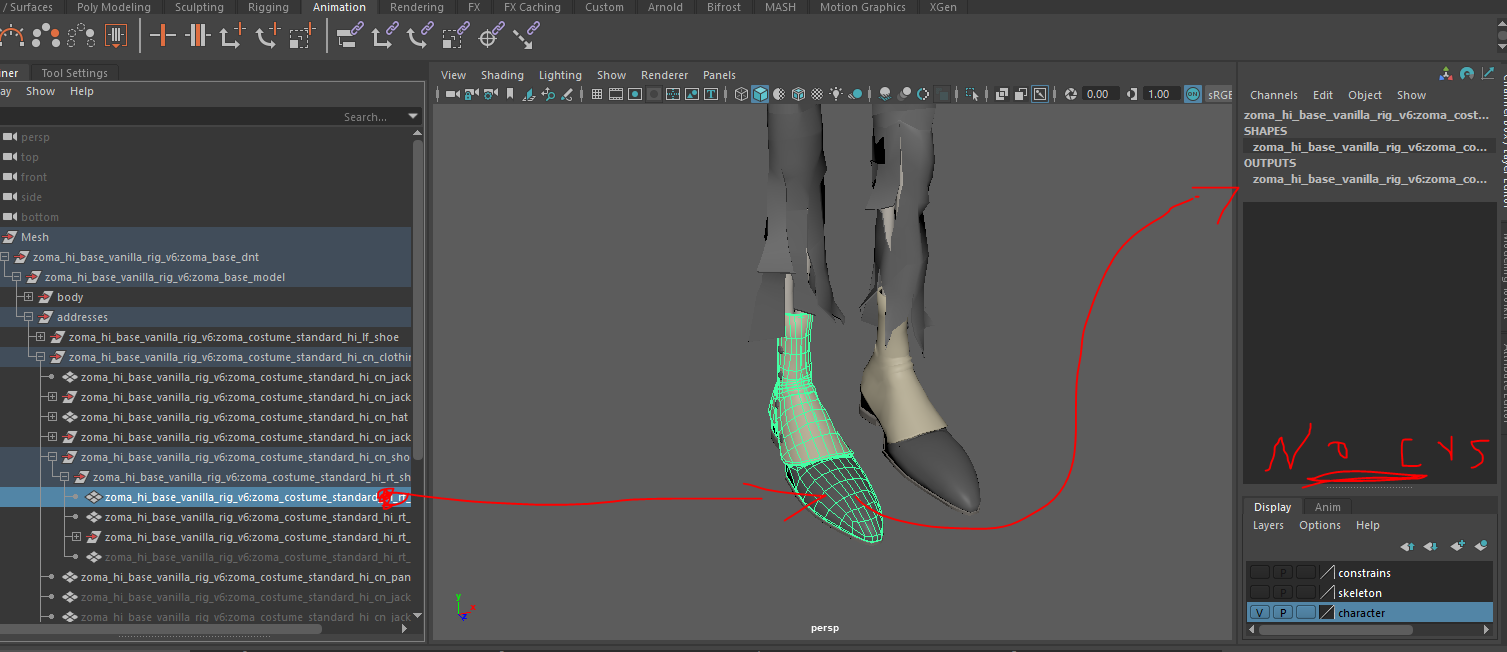Turn on use all lights icon
The height and width of the screenshot is (652, 1507).
pyautogui.click(x=836, y=94)
